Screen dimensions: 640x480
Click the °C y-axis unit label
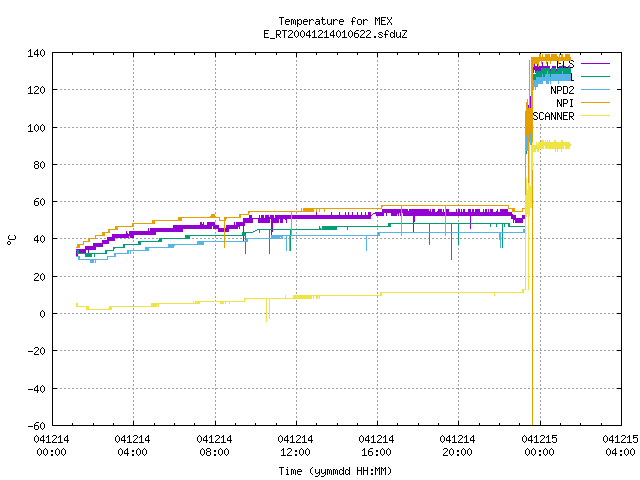coord(12,240)
